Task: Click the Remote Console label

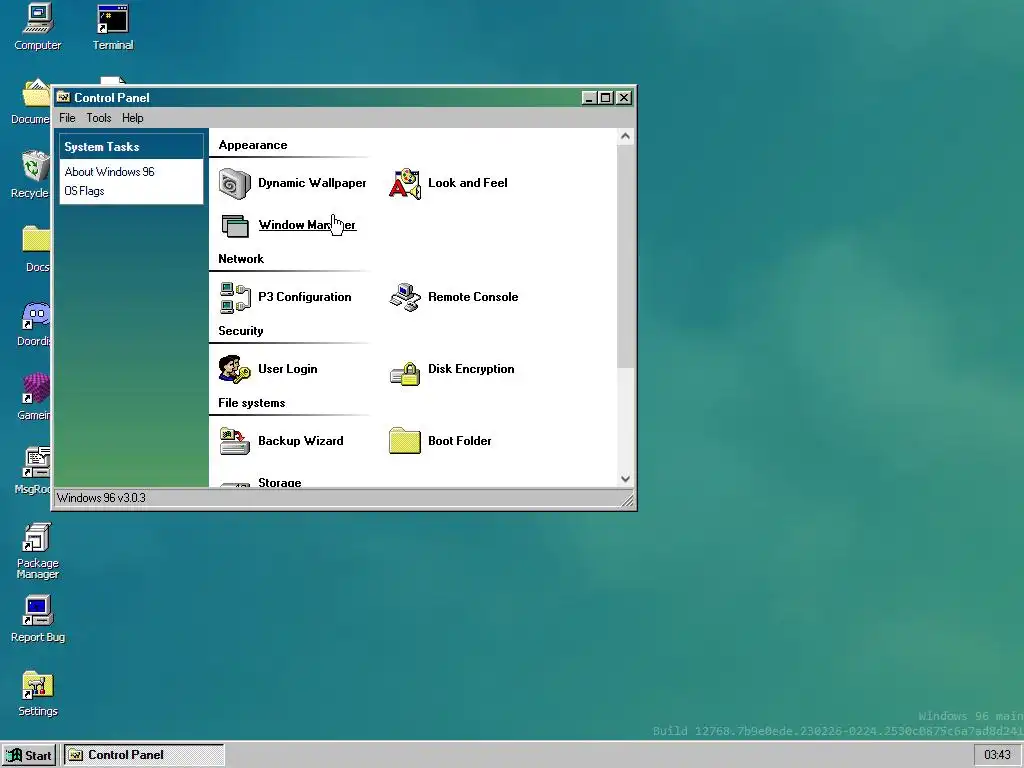Action: click(473, 297)
